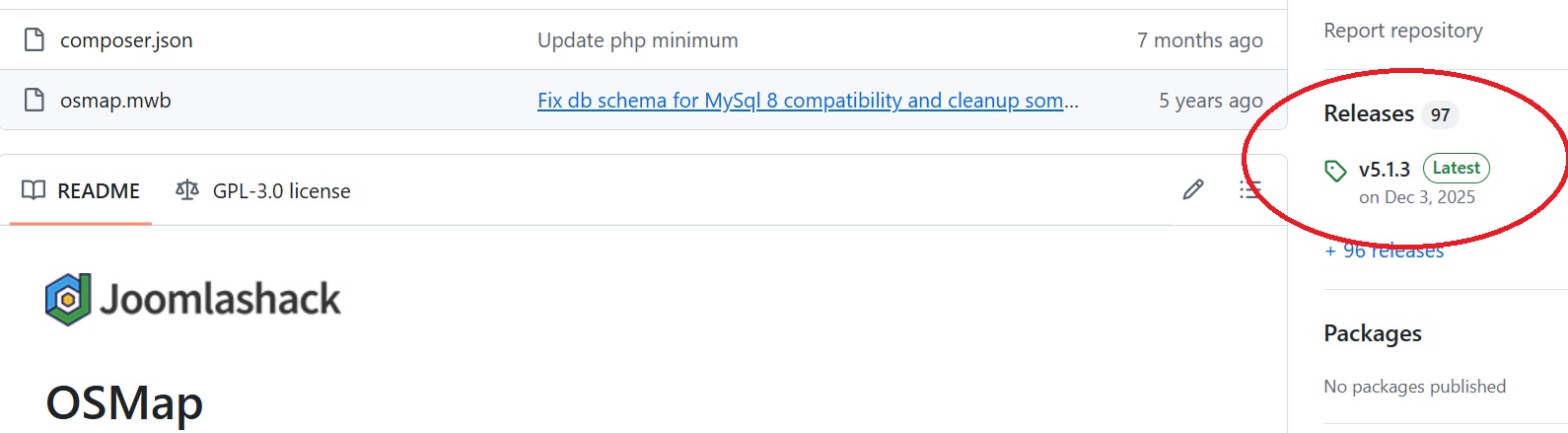The image size is (1568, 433).
Task: Open the README outline list icon
Action: click(x=1249, y=189)
